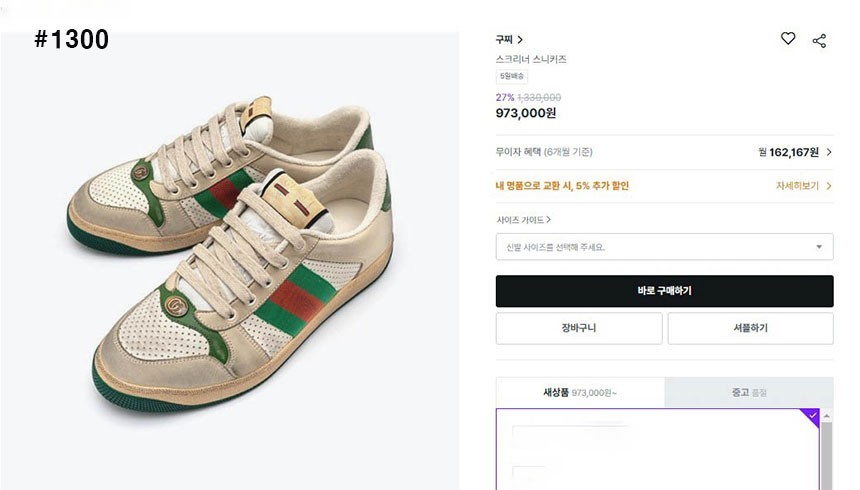Click the share icon

pos(819,40)
